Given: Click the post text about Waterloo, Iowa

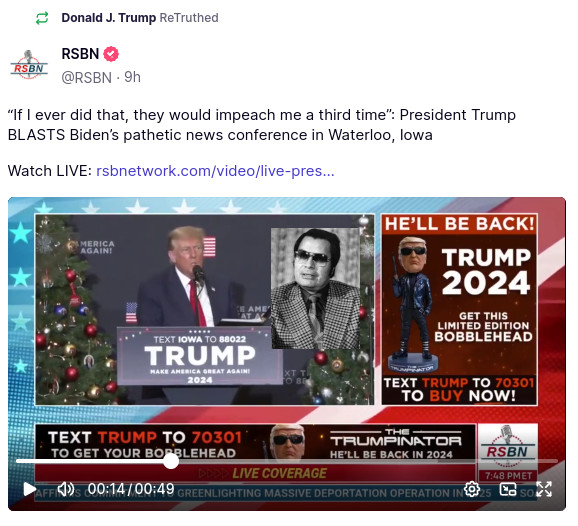Looking at the screenshot, I should (262, 125).
